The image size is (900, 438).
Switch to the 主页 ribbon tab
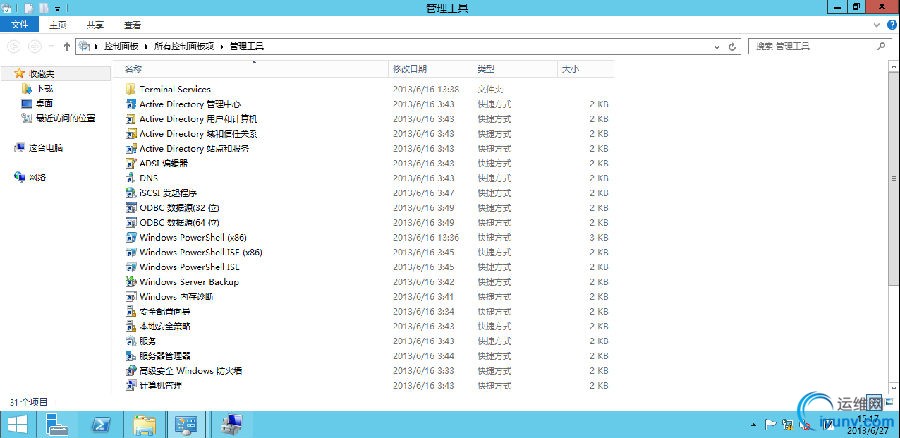[57, 25]
